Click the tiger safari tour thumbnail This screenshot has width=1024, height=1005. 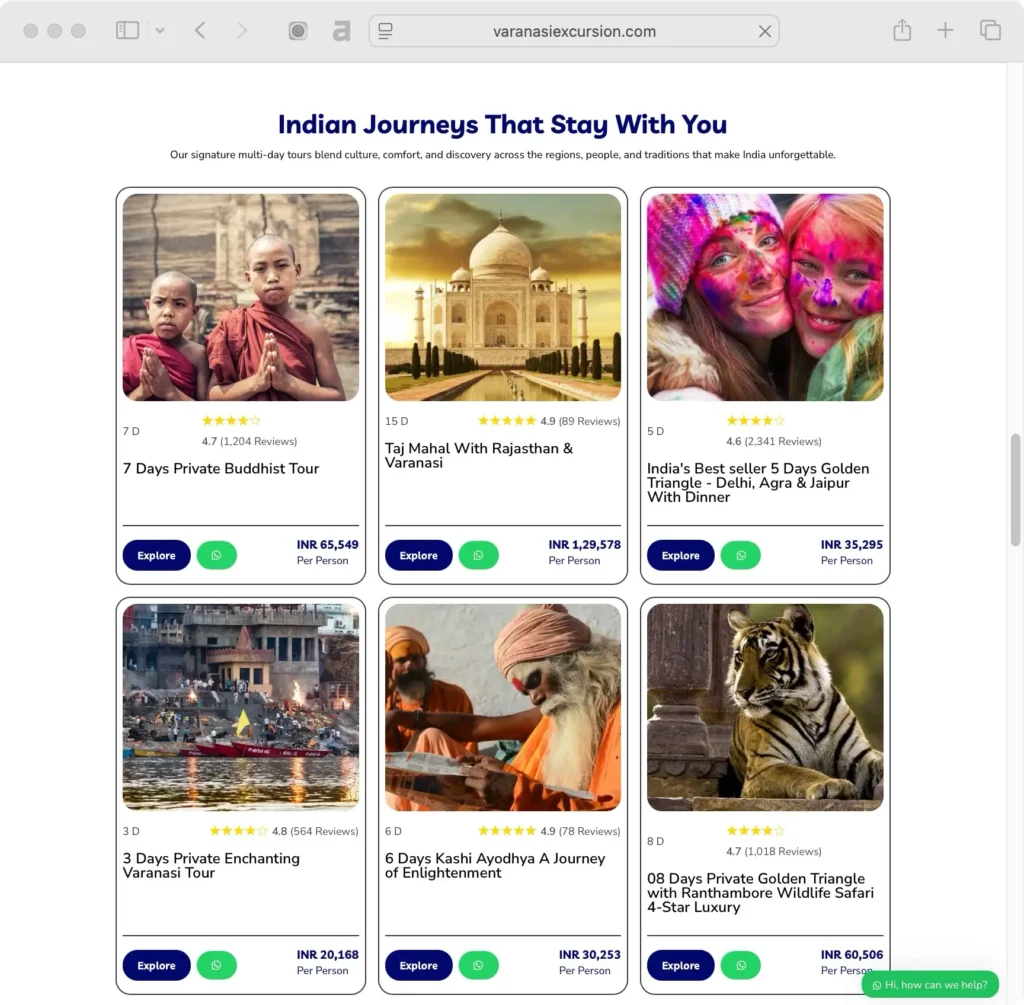[765, 706]
